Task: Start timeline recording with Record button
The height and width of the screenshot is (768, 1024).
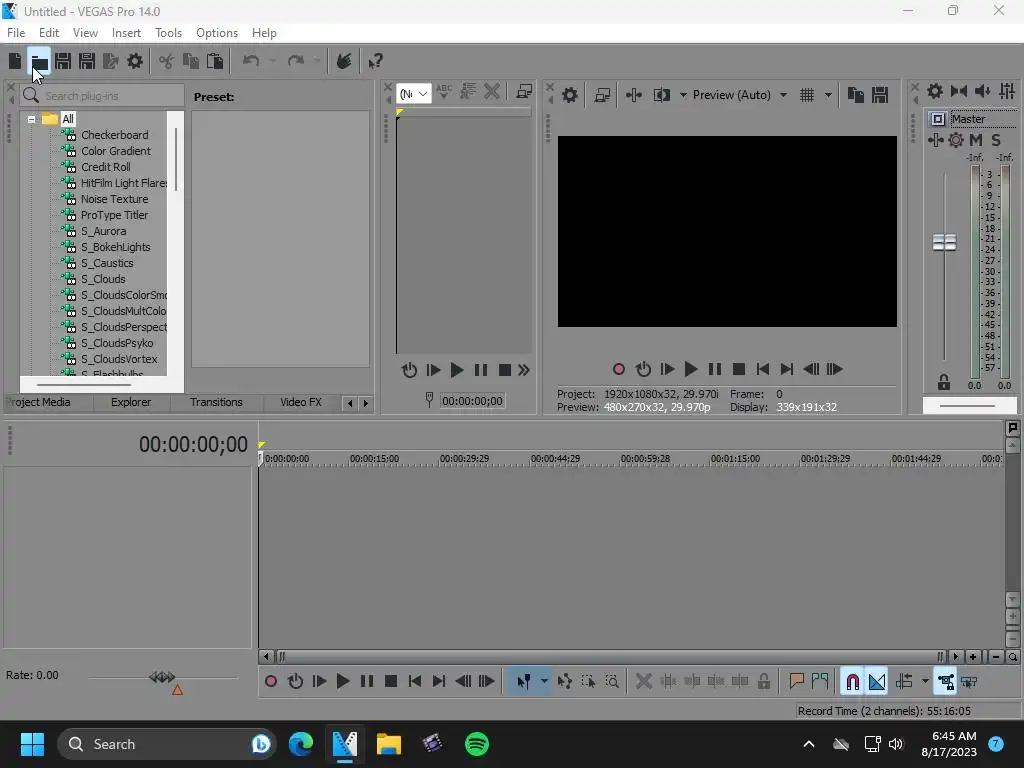Action: coord(271,682)
